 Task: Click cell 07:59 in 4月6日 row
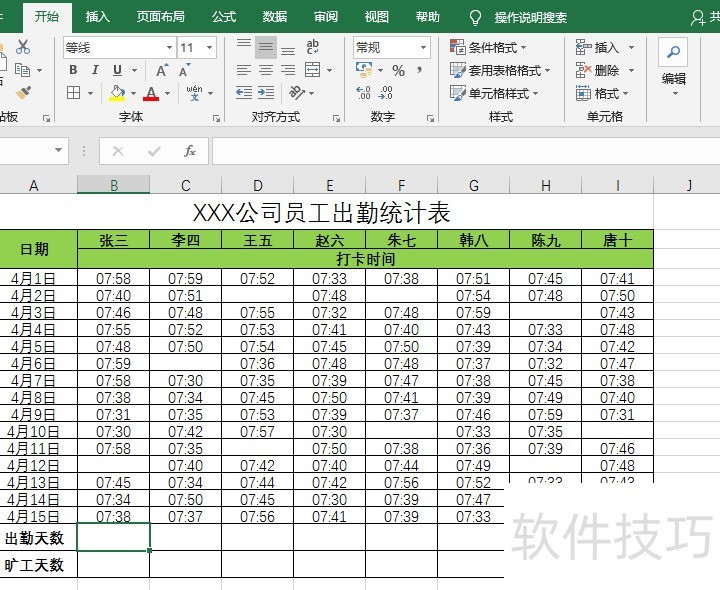[x=113, y=364]
